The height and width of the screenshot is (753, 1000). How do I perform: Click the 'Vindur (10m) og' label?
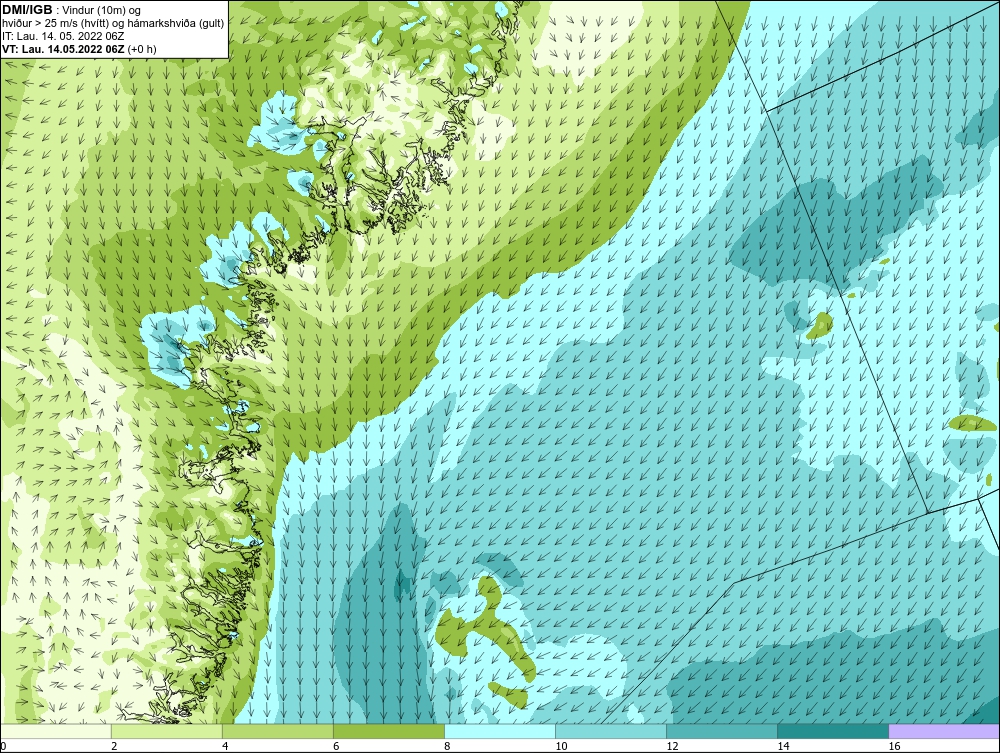click(103, 10)
